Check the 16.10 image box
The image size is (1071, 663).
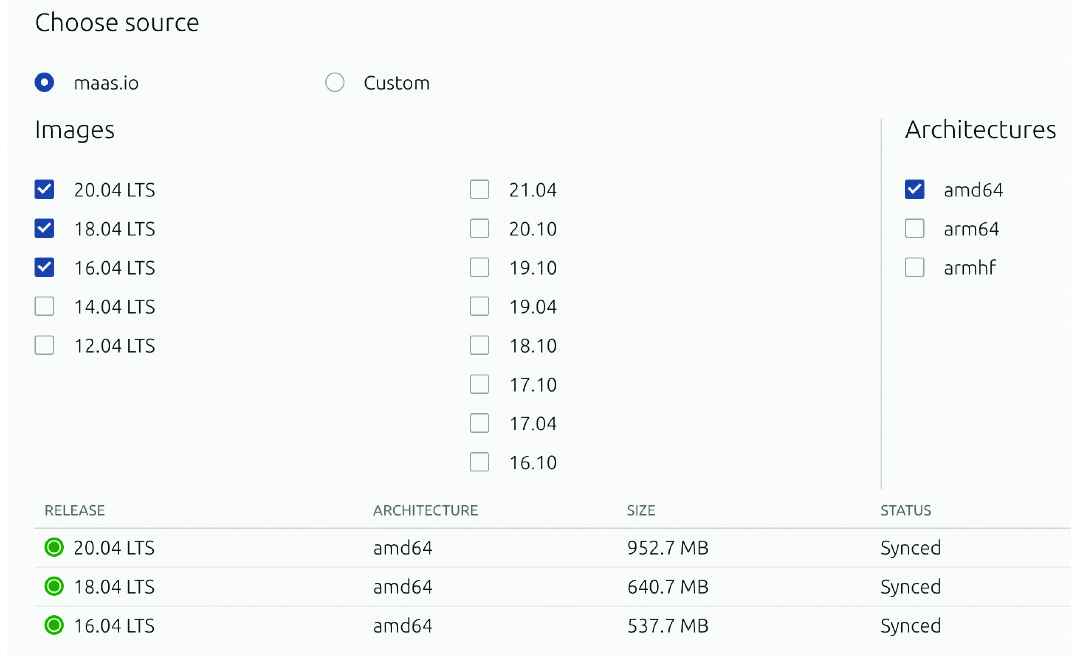point(480,463)
